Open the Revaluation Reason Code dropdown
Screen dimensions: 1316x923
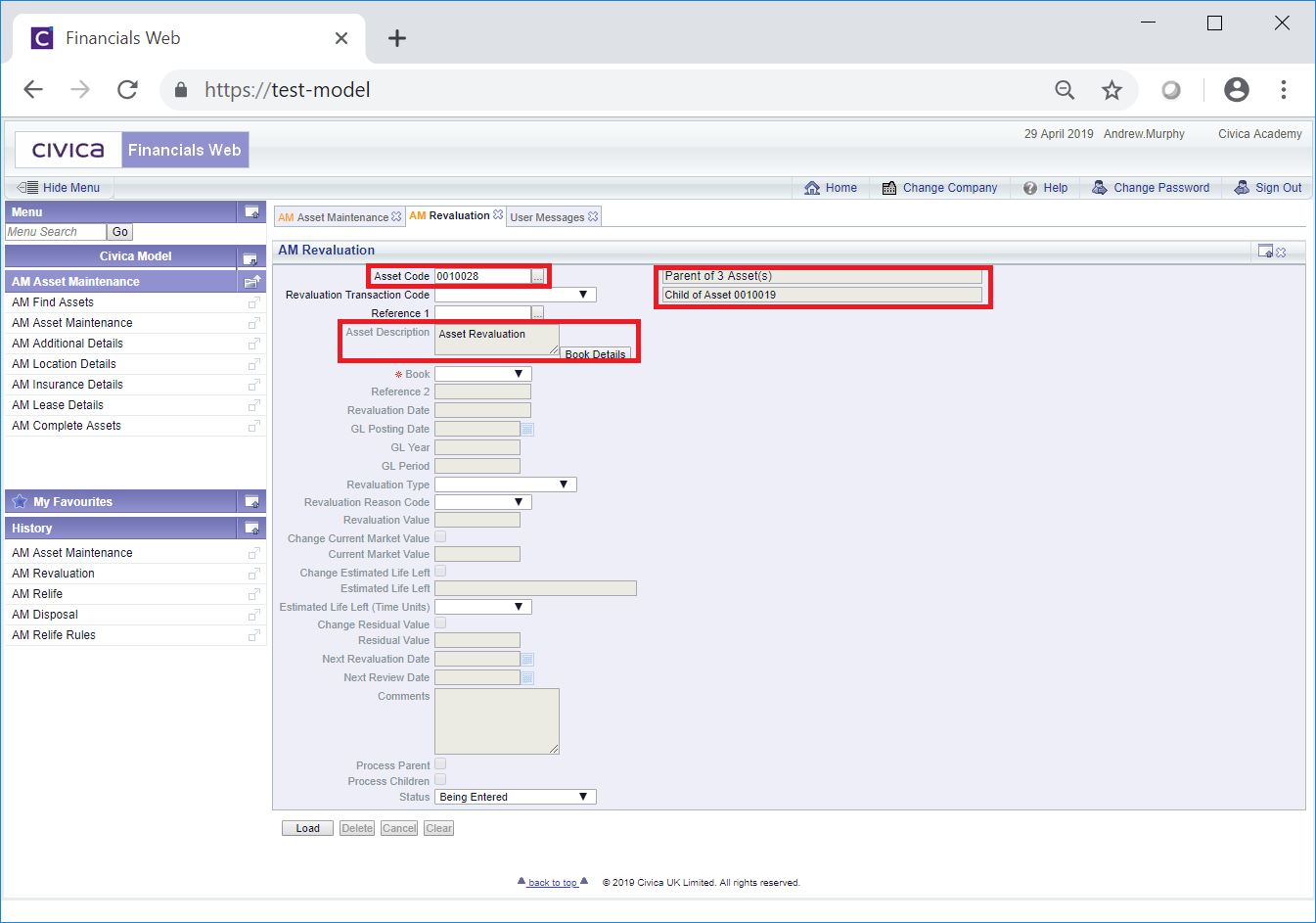483,502
